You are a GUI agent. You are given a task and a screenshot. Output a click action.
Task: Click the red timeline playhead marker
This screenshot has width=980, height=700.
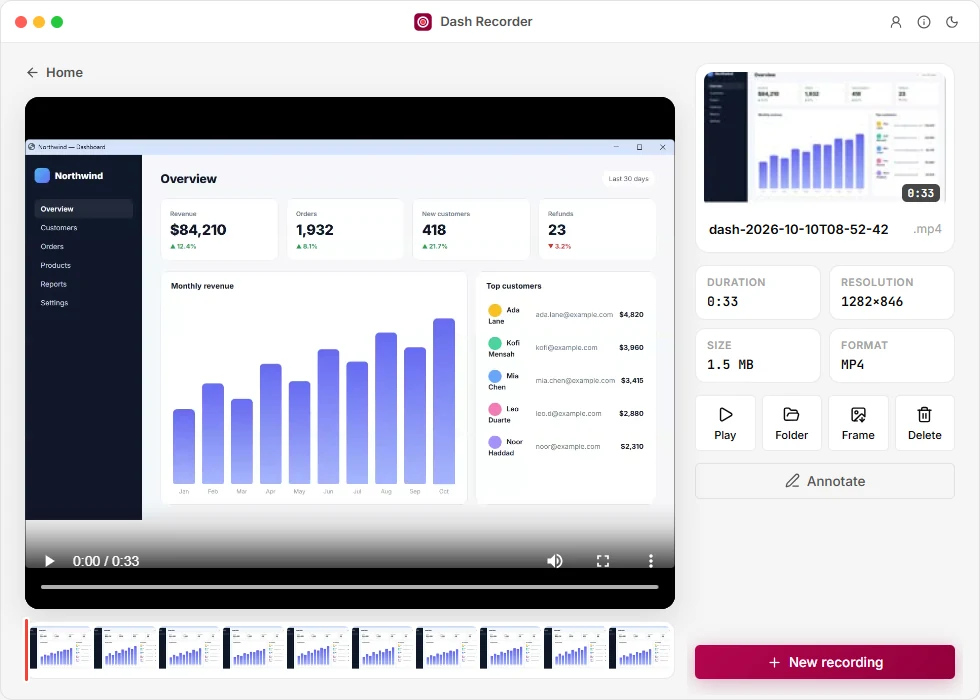pos(26,649)
